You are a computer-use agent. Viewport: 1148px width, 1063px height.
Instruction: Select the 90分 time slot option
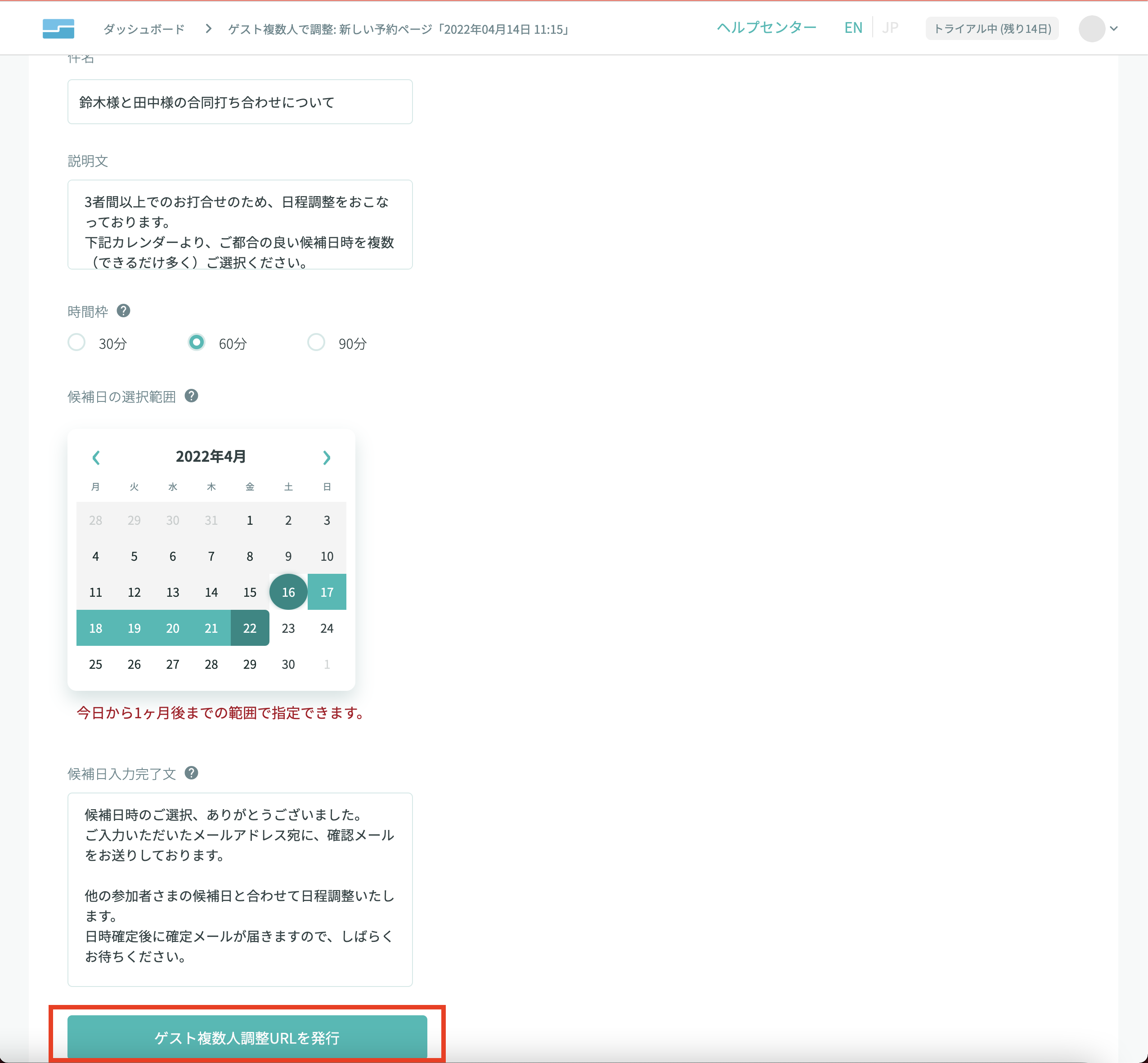click(x=316, y=342)
